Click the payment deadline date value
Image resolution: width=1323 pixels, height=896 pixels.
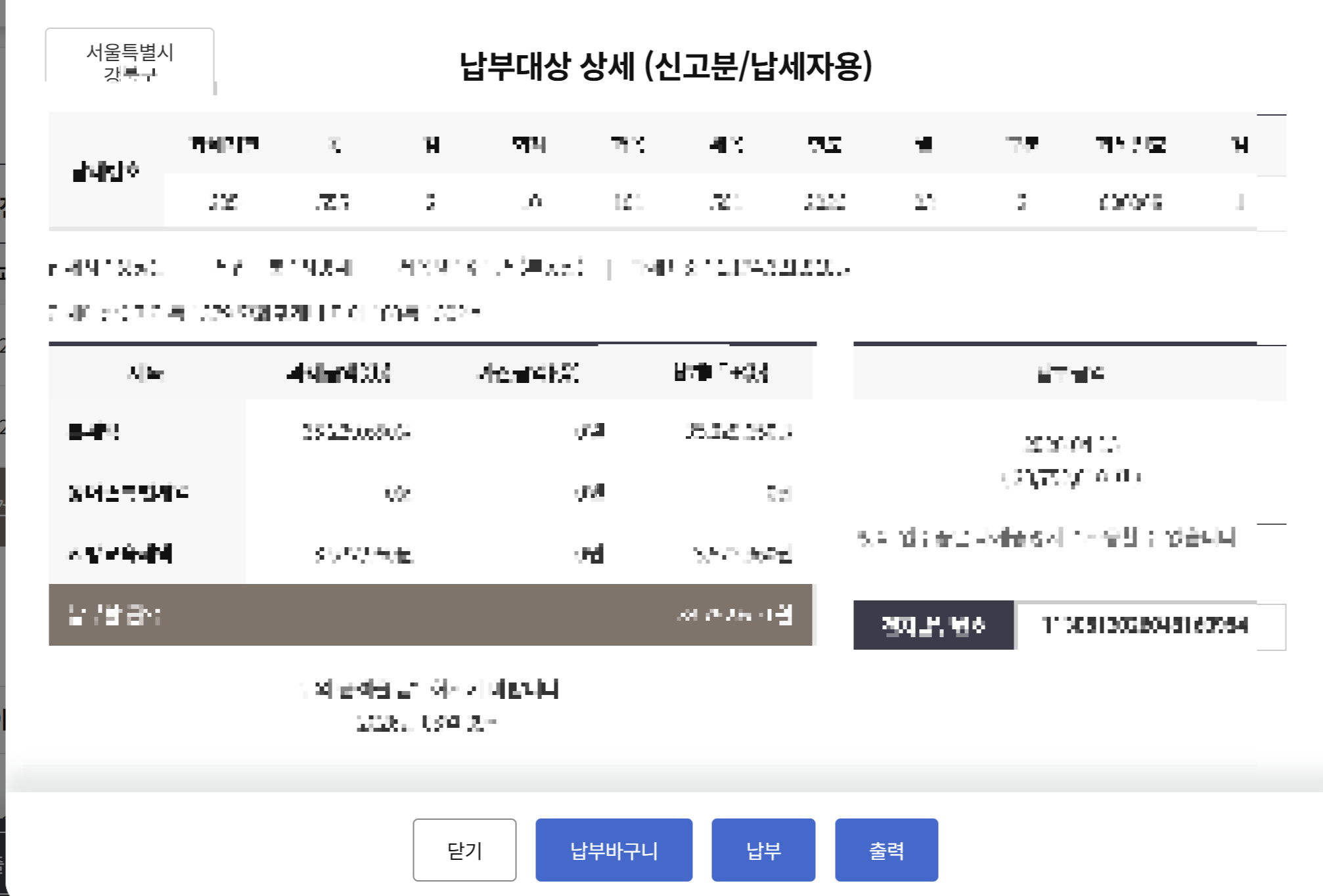click(1071, 445)
